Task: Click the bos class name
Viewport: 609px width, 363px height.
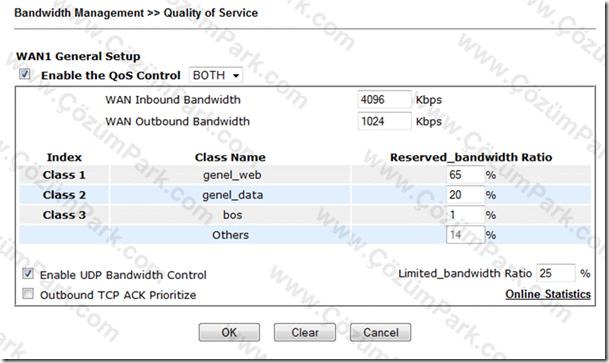Action: pyautogui.click(x=232, y=215)
